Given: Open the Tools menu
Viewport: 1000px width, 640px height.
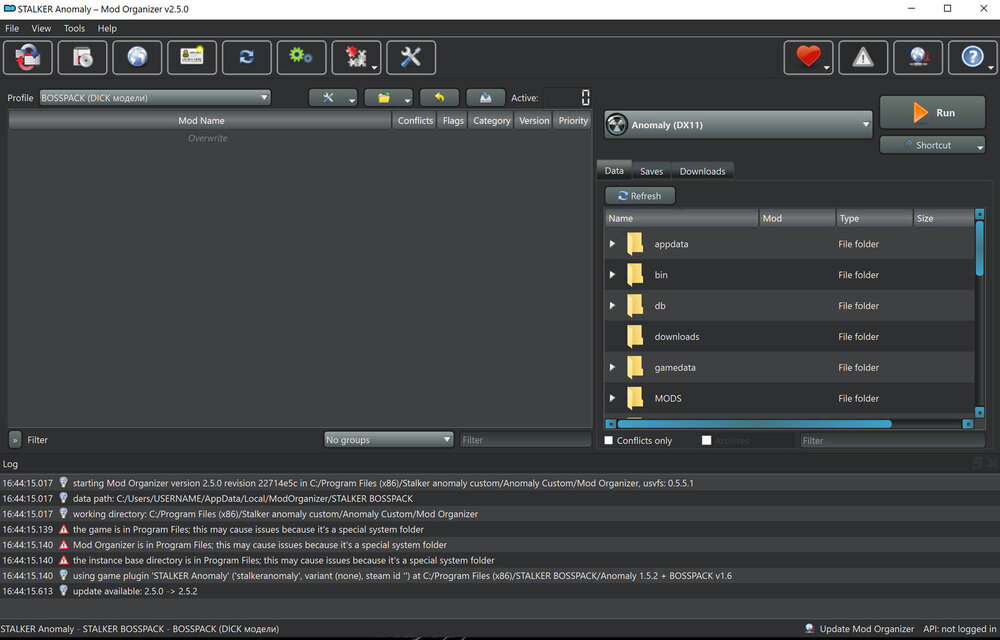Looking at the screenshot, I should (x=74, y=29).
